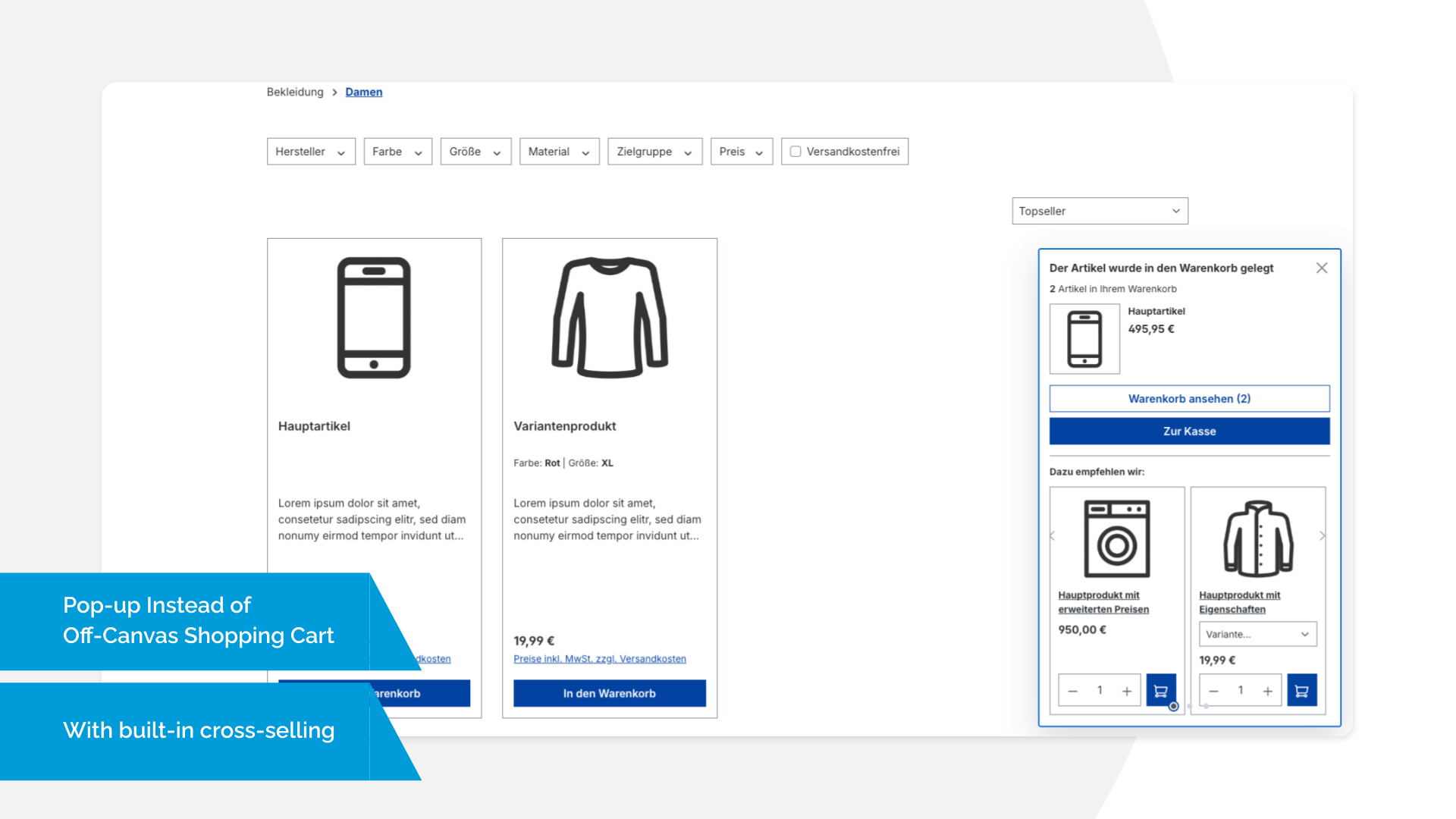
Task: Click the Dazu empfehlen wir heading
Action: [1097, 472]
